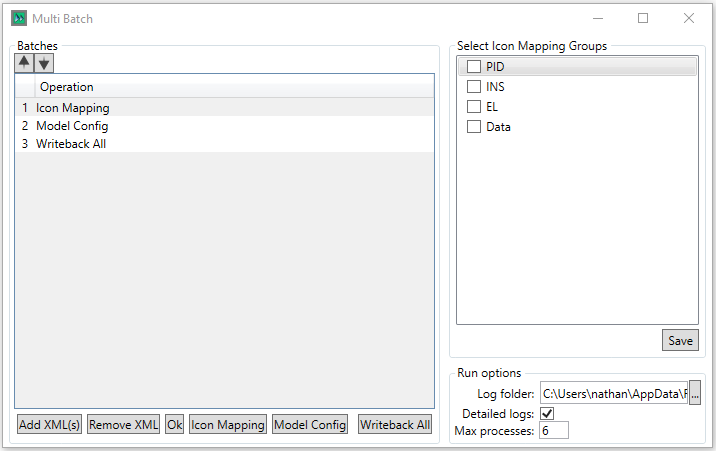The height and width of the screenshot is (451, 716).
Task: Tick the EL group checkbox
Action: point(474,107)
